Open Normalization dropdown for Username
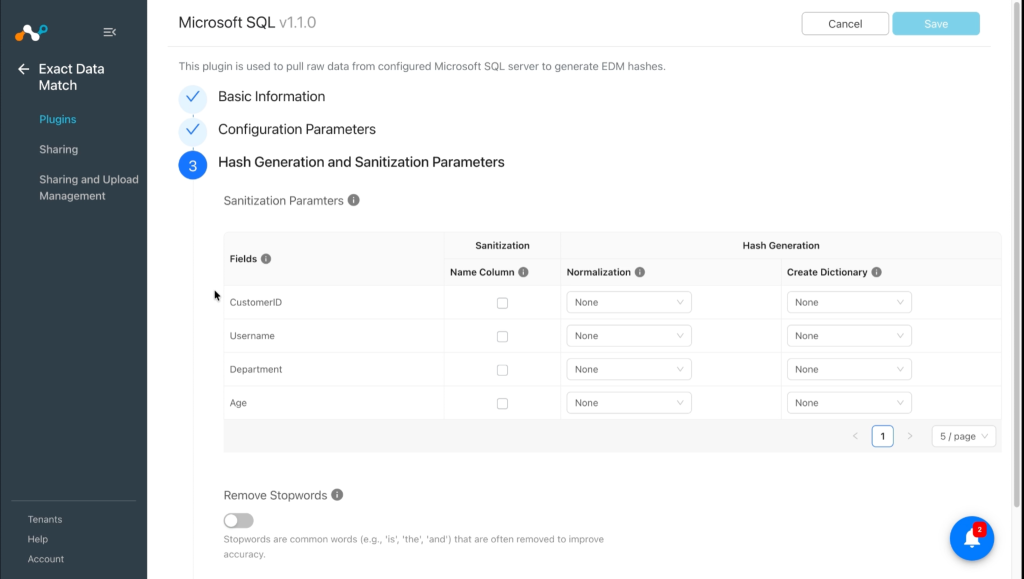Viewport: 1024px width, 579px height. tap(629, 336)
